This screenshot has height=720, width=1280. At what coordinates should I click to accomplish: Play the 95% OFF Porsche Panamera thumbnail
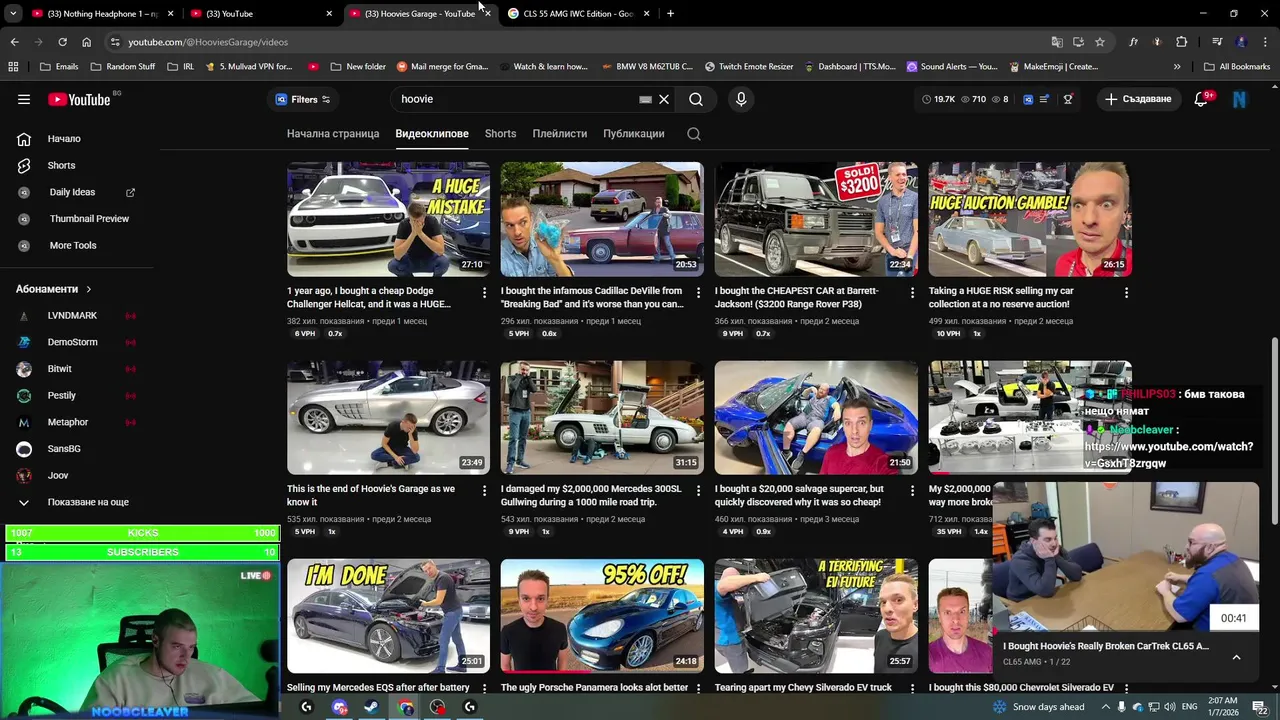point(602,616)
